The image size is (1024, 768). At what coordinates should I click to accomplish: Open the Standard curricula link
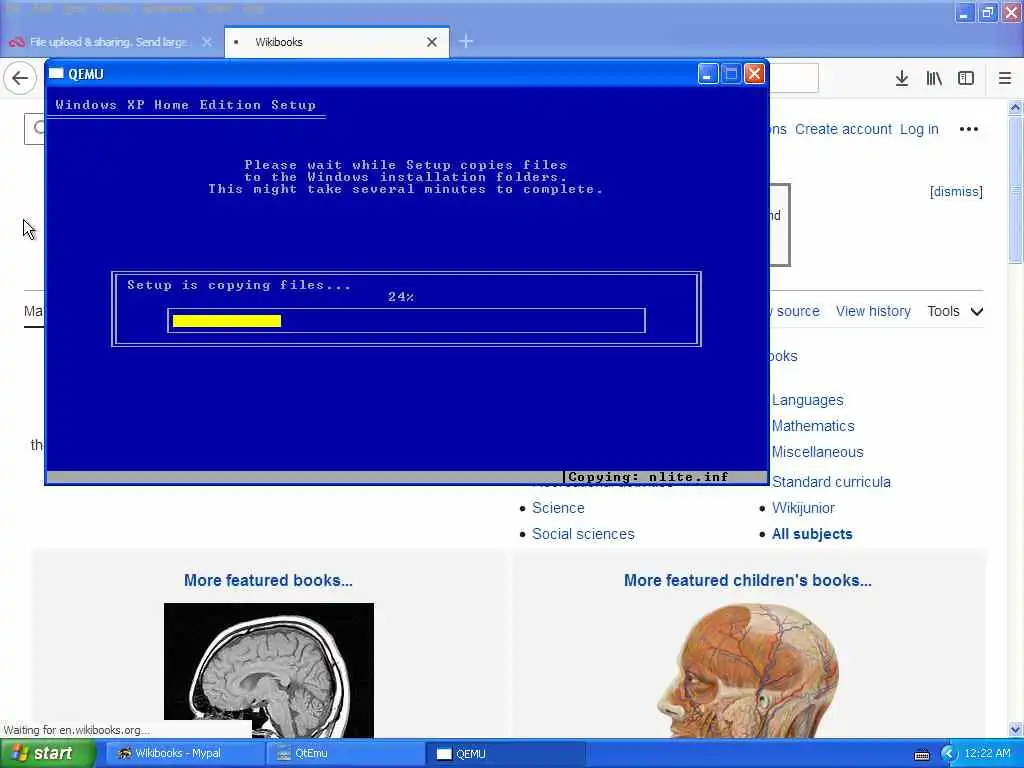pyautogui.click(x=831, y=482)
